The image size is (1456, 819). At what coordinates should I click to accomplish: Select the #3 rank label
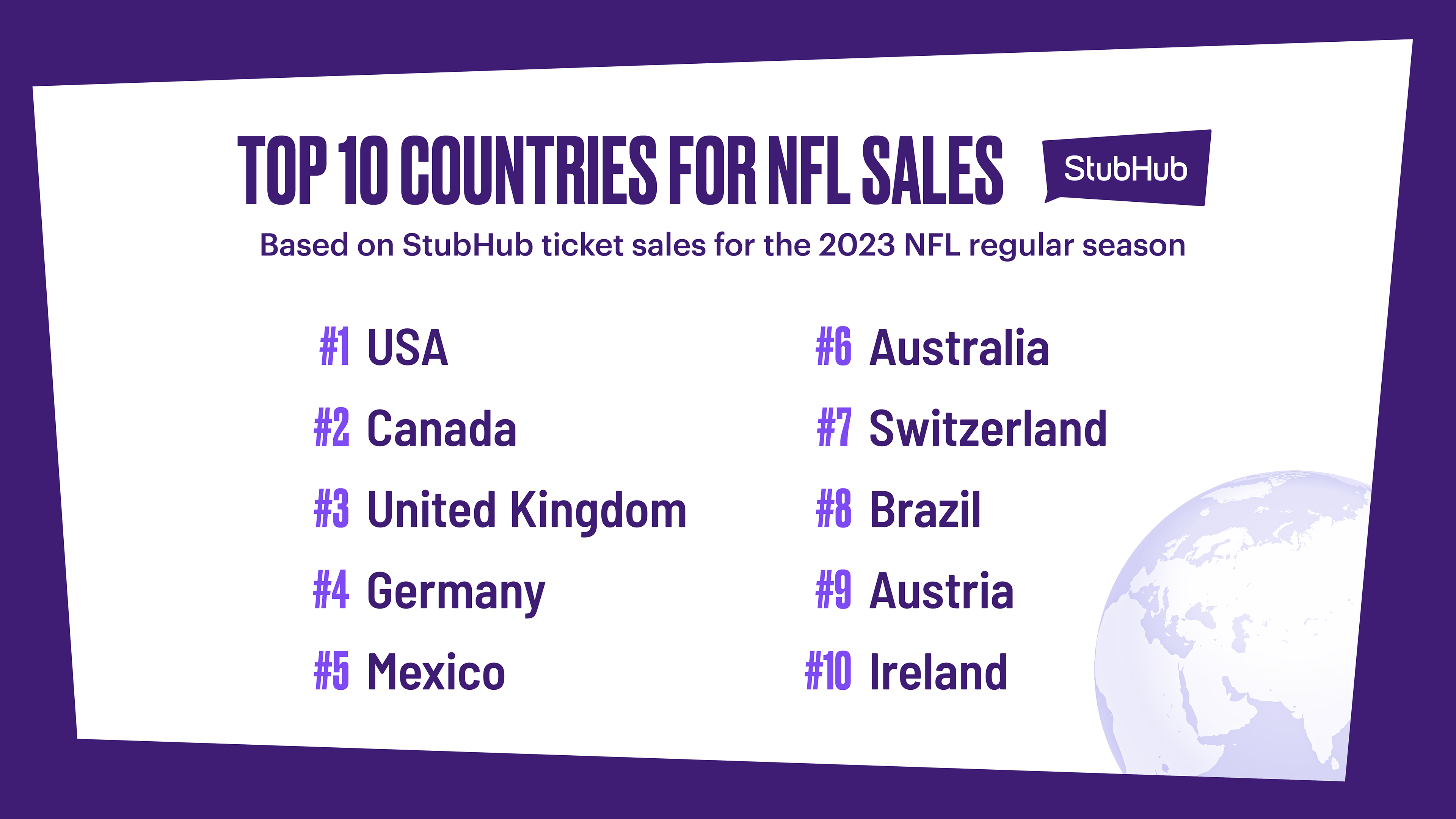tap(332, 510)
